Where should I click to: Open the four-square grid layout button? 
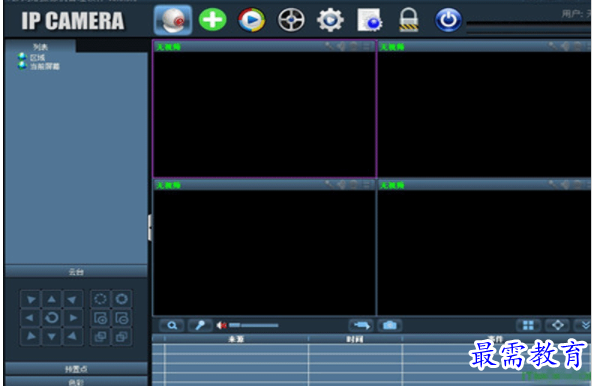(x=528, y=326)
